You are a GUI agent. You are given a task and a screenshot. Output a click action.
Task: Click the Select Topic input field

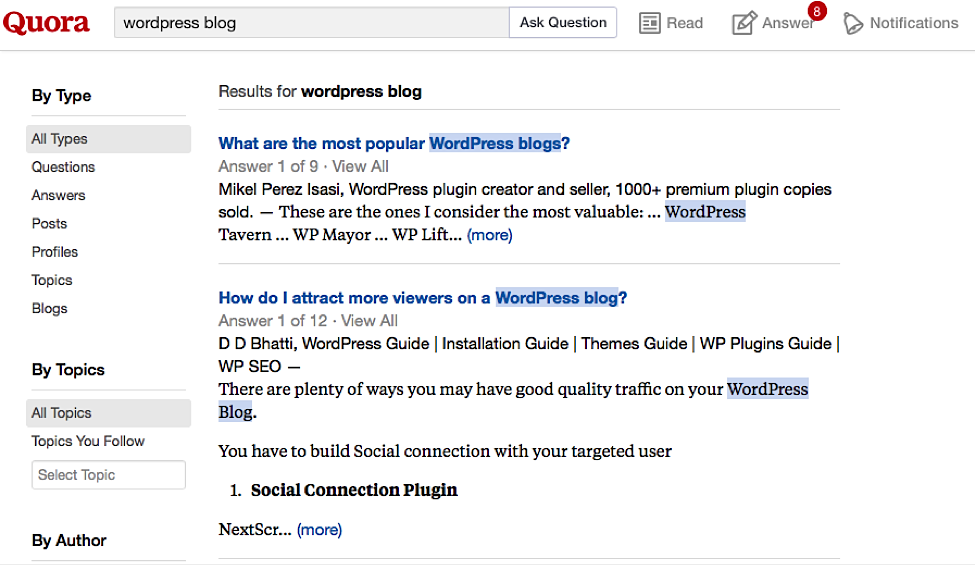click(108, 475)
